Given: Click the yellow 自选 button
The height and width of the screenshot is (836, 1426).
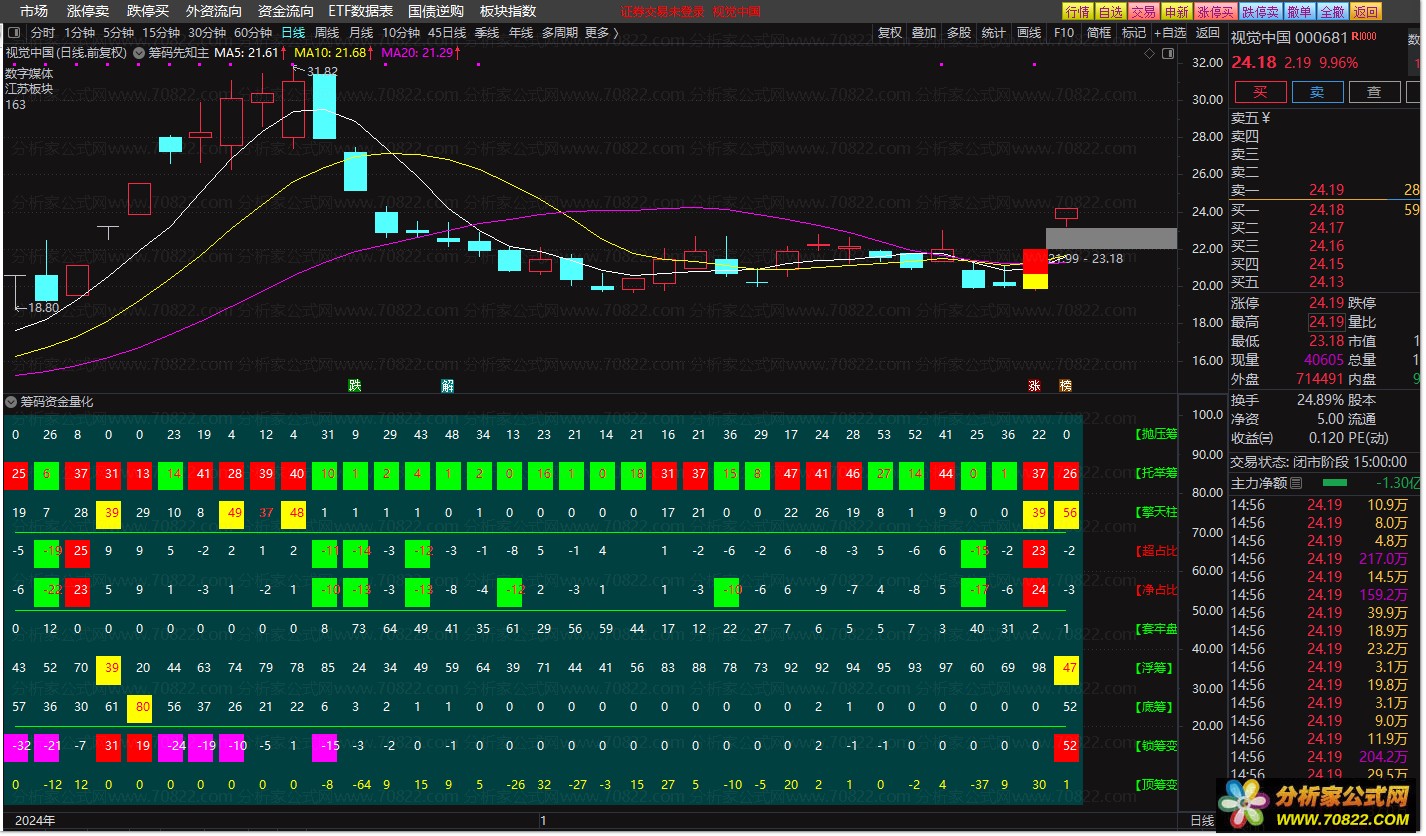Looking at the screenshot, I should click(1111, 12).
